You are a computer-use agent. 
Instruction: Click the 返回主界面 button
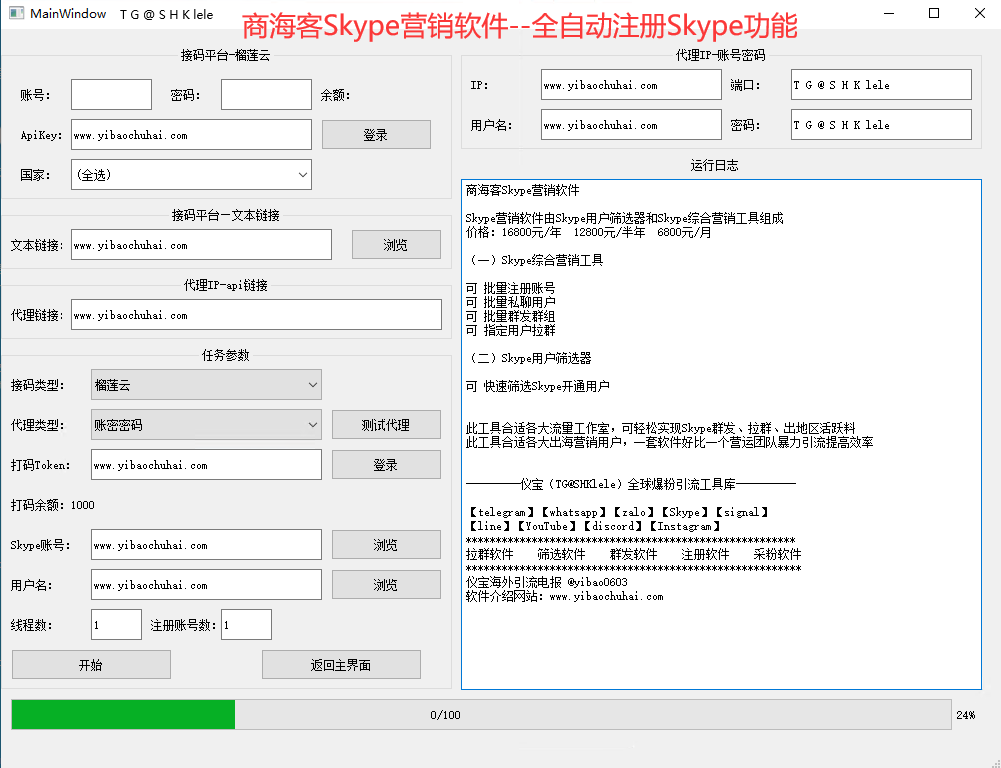pyautogui.click(x=341, y=665)
